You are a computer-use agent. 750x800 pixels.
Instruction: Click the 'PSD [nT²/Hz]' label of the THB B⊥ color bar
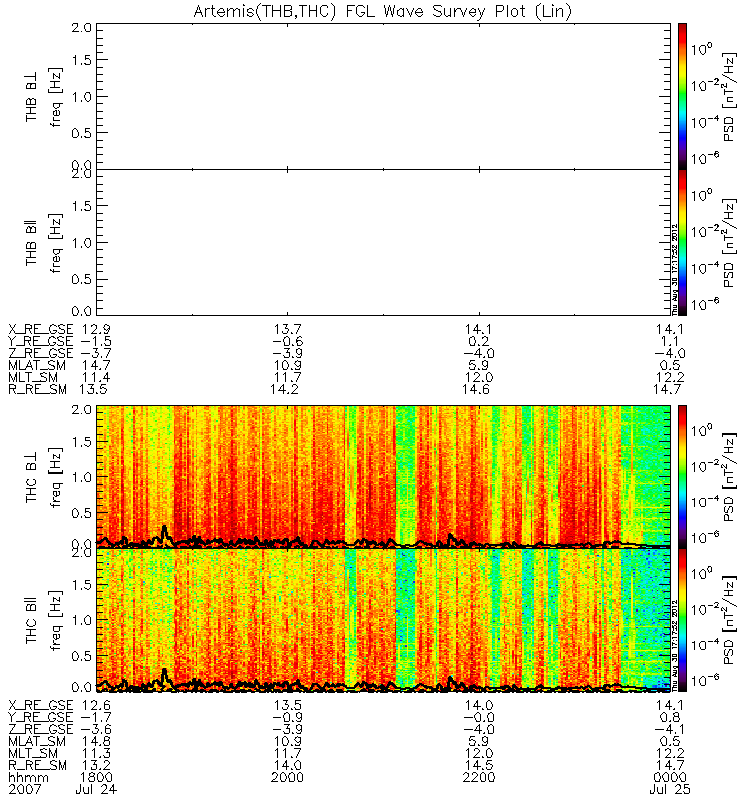pyautogui.click(x=729, y=96)
